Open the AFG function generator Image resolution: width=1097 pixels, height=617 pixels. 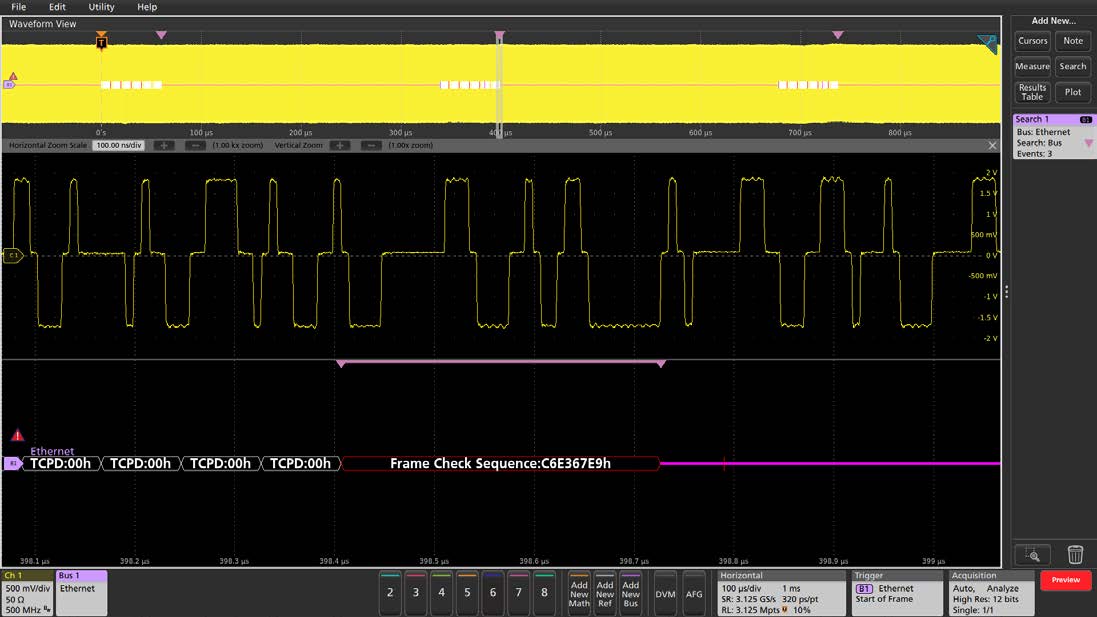(695, 593)
